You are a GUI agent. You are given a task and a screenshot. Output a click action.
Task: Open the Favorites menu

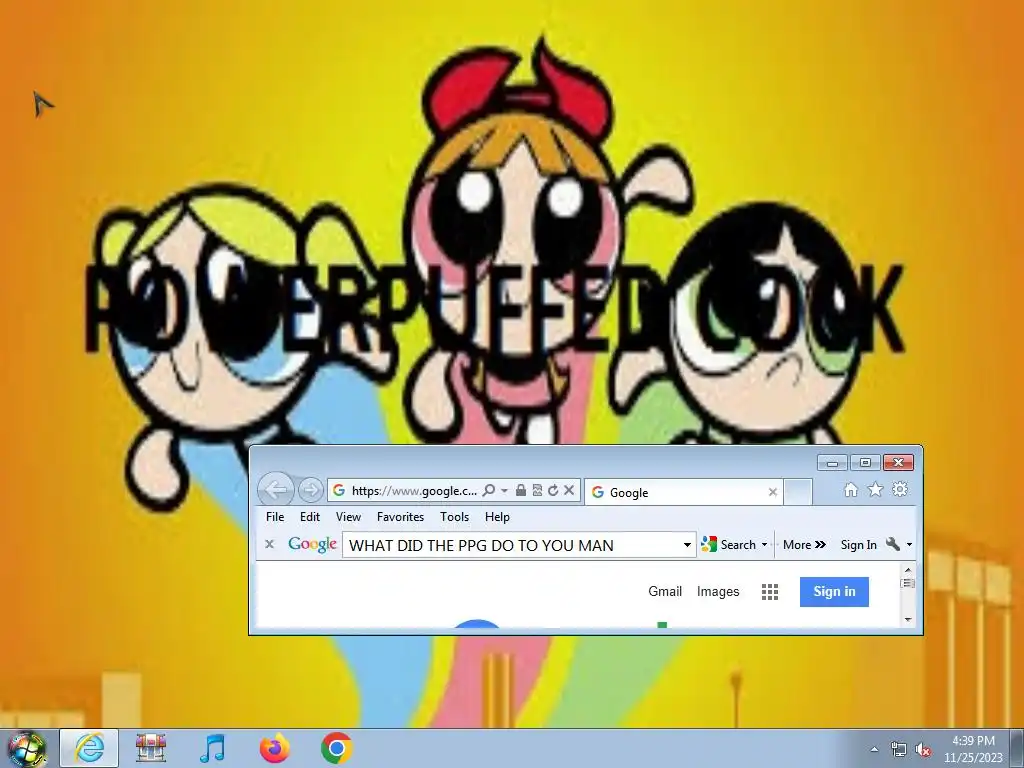click(400, 517)
